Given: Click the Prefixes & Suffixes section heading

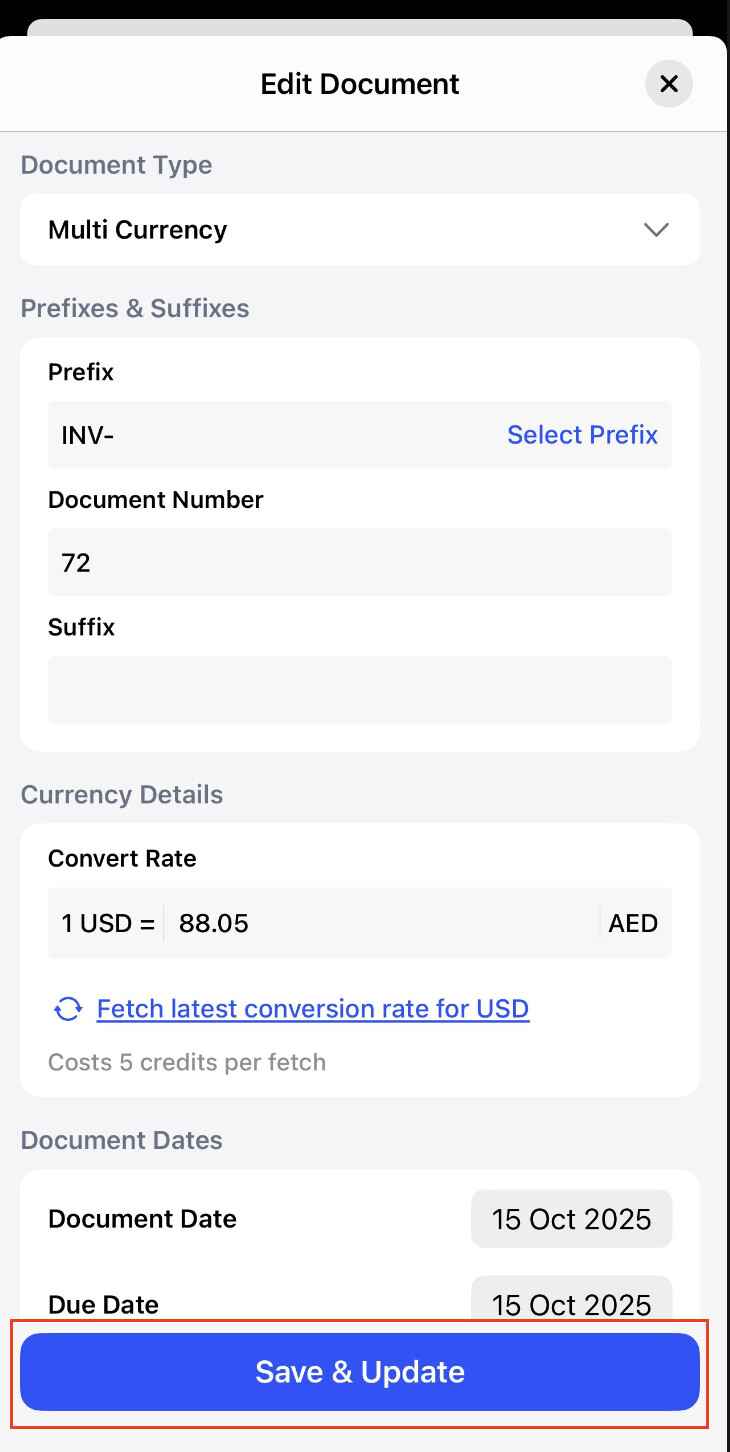Looking at the screenshot, I should click(135, 308).
